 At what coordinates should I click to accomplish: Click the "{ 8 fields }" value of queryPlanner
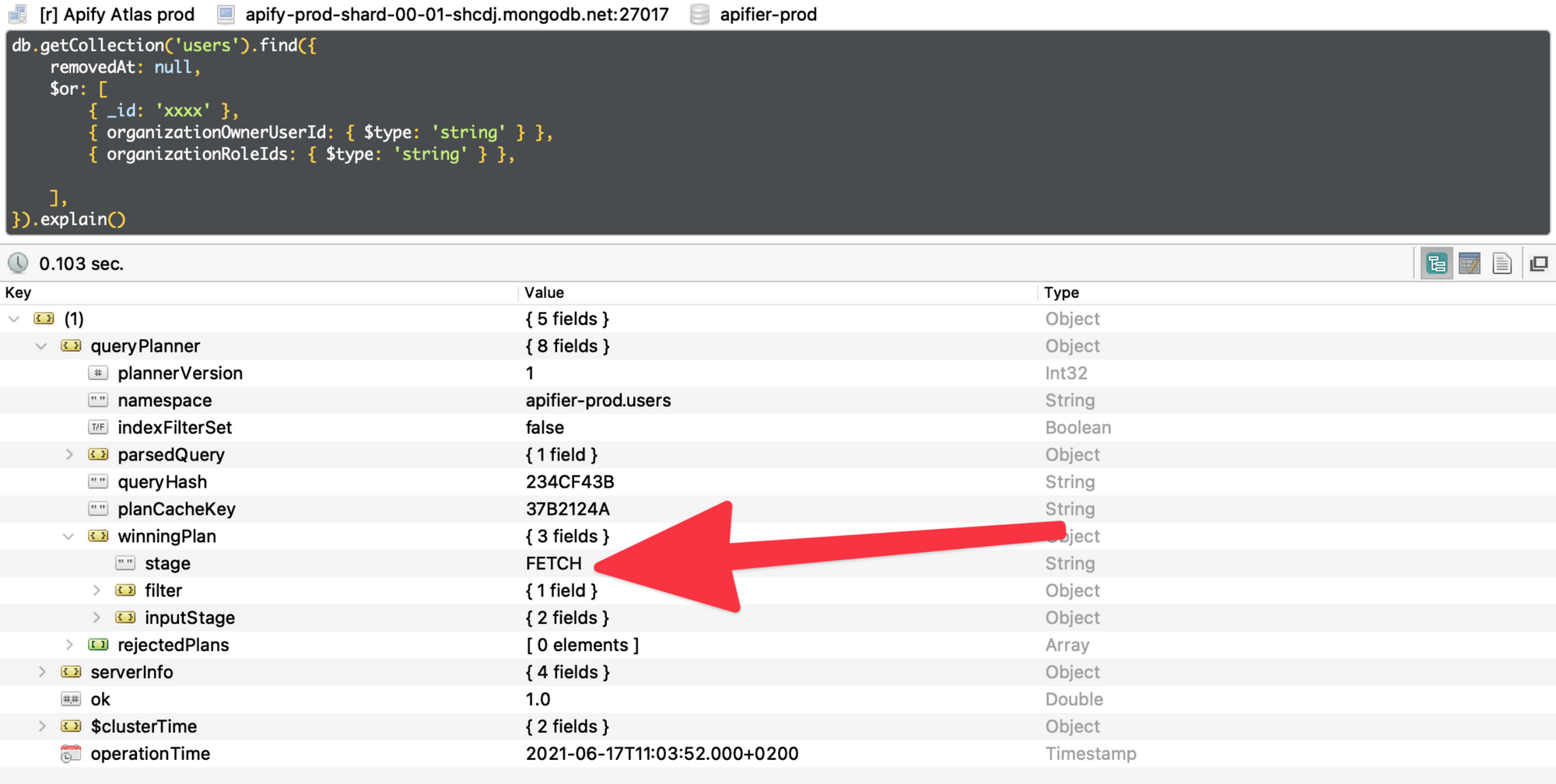coord(567,346)
